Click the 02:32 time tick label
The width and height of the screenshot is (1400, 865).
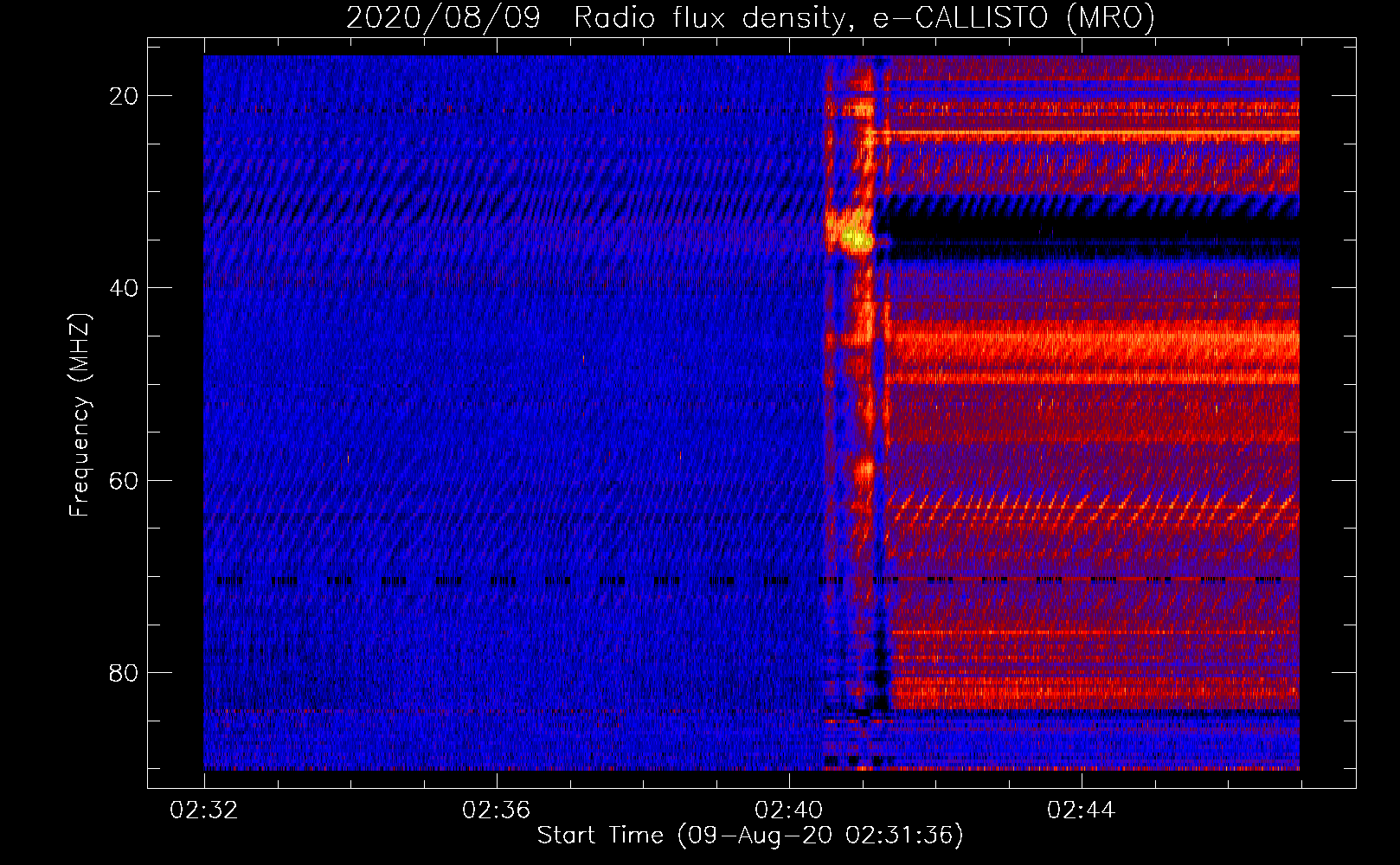[x=204, y=811]
